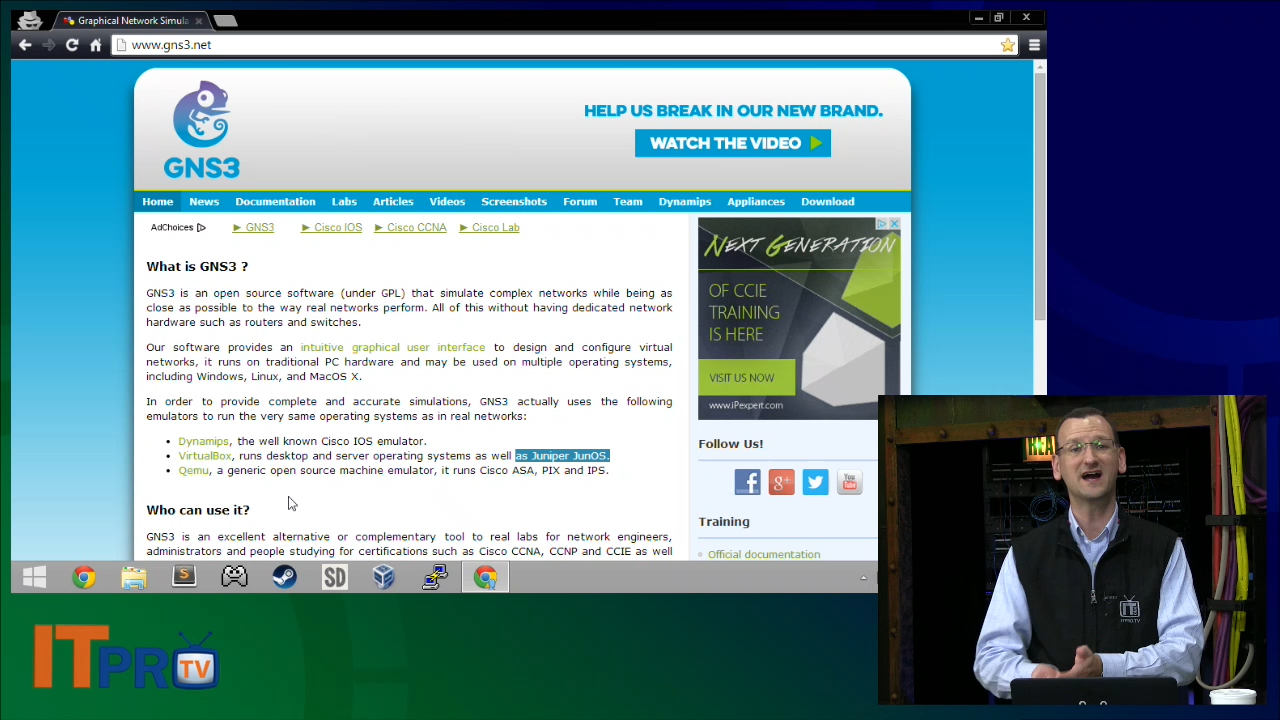This screenshot has height=720, width=1280.
Task: Go to the Screenshots page
Action: 514,202
